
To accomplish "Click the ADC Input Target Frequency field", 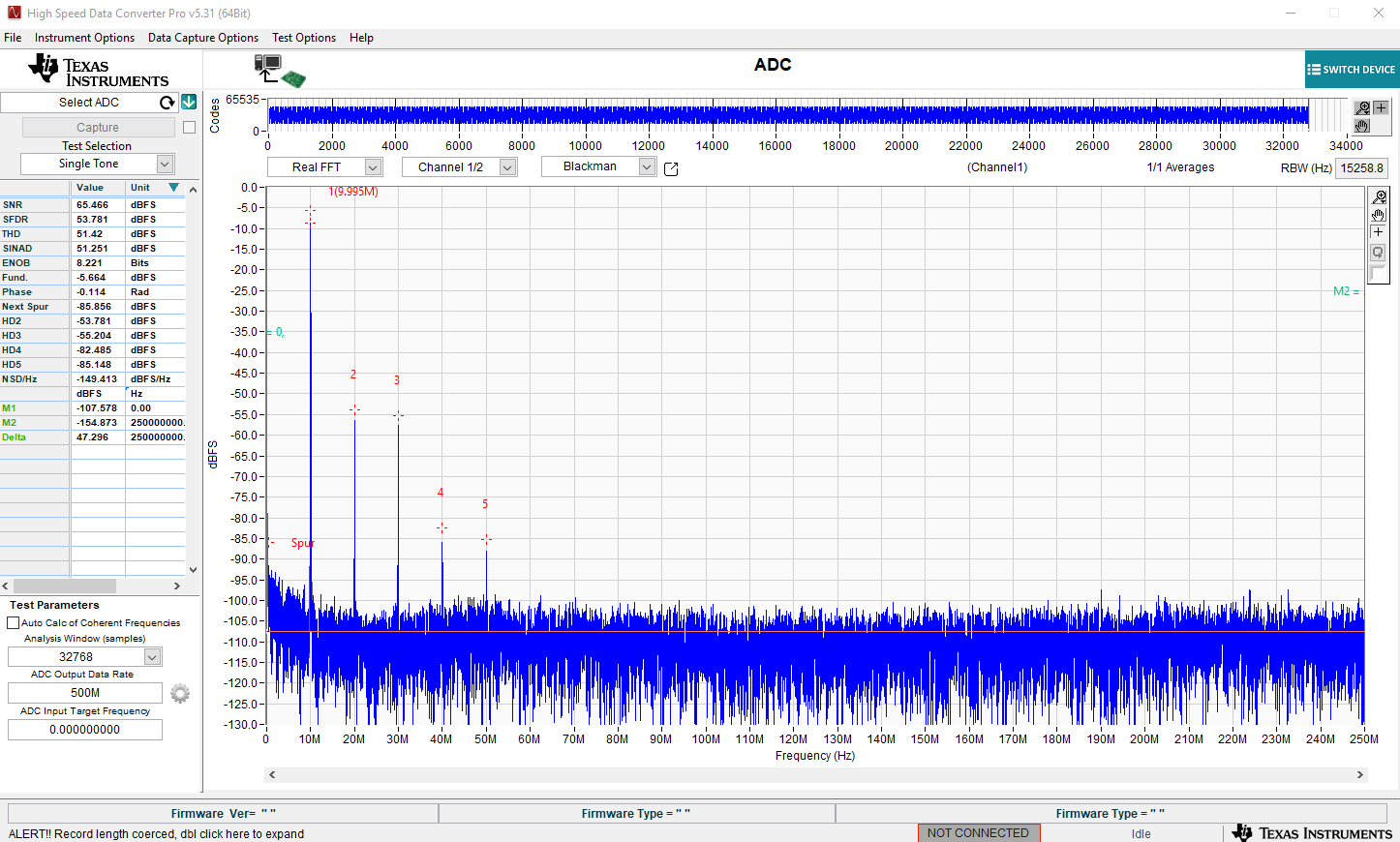I will point(85,730).
